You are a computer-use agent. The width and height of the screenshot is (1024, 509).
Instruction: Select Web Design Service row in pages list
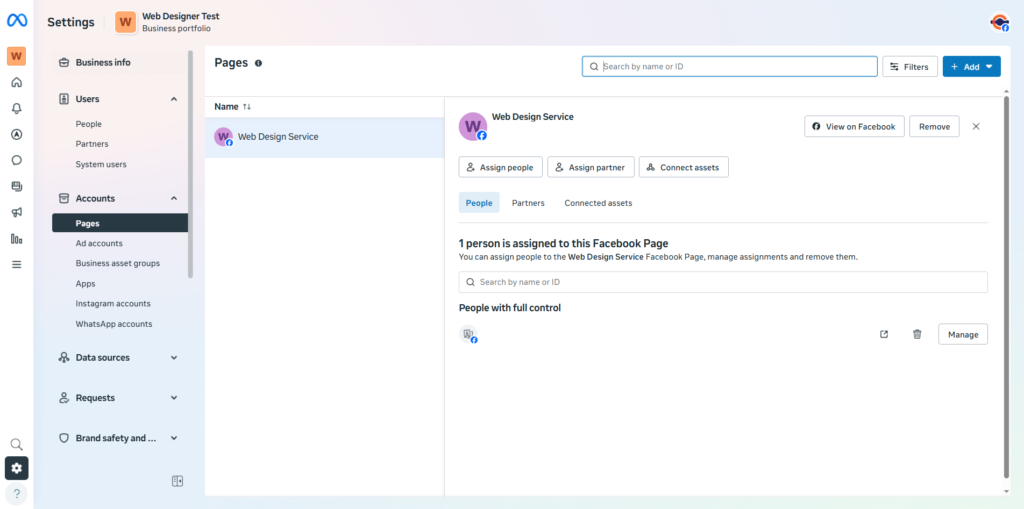pyautogui.click(x=325, y=137)
